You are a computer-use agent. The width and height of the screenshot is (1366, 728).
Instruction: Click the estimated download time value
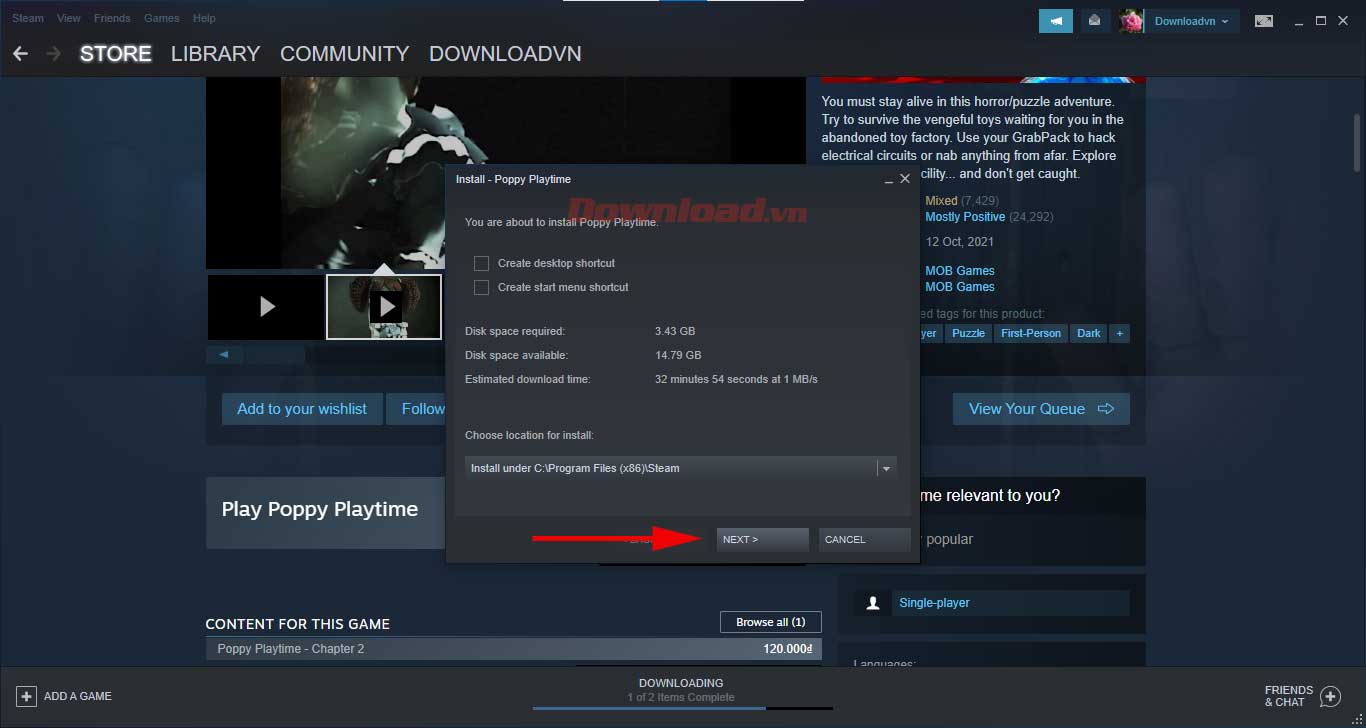coord(736,379)
